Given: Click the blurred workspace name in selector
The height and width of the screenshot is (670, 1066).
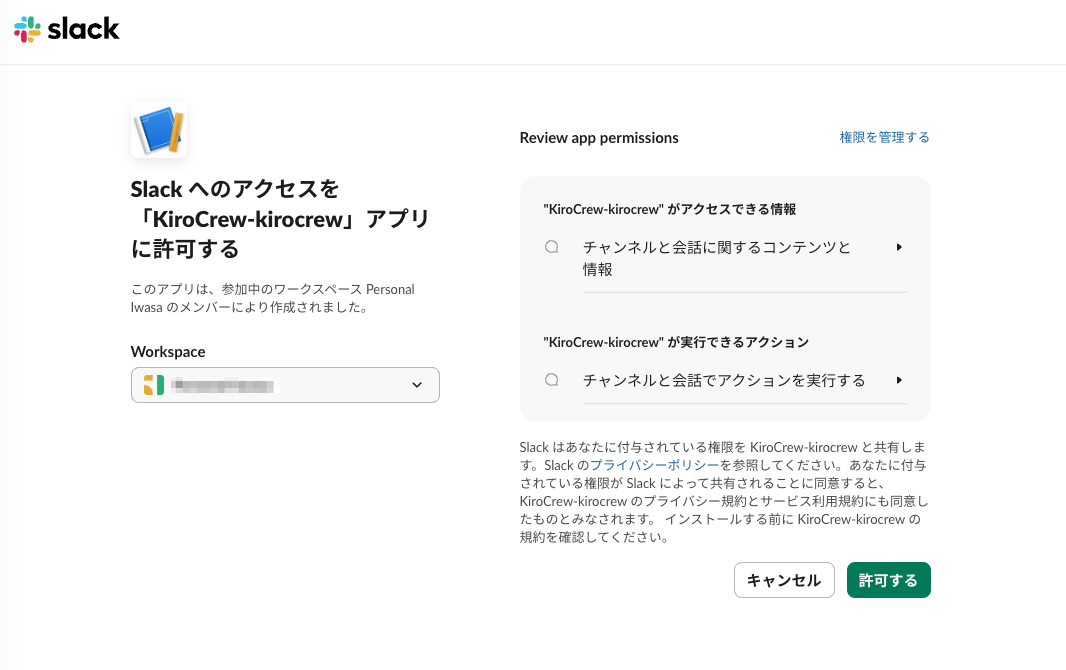Looking at the screenshot, I should click(x=222, y=386).
